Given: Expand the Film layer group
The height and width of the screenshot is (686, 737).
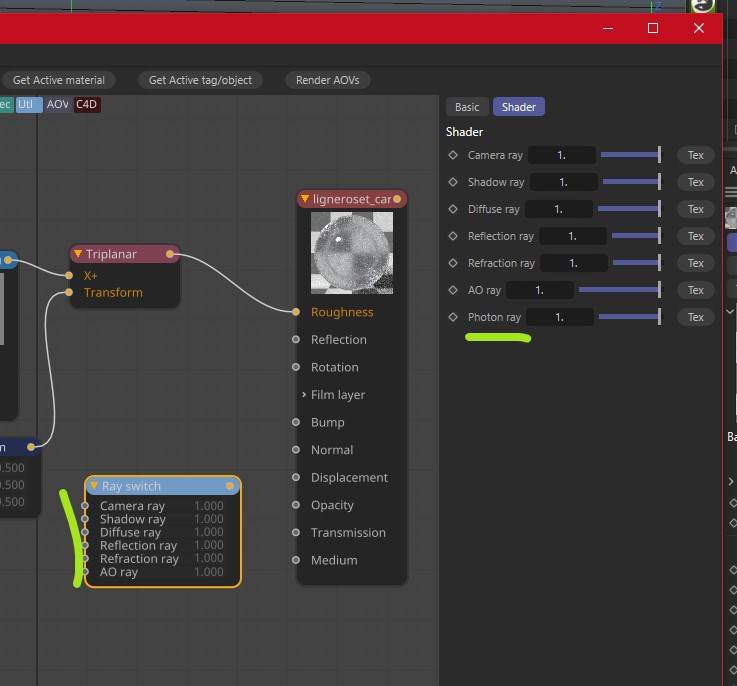Looking at the screenshot, I should pyautogui.click(x=304, y=394).
